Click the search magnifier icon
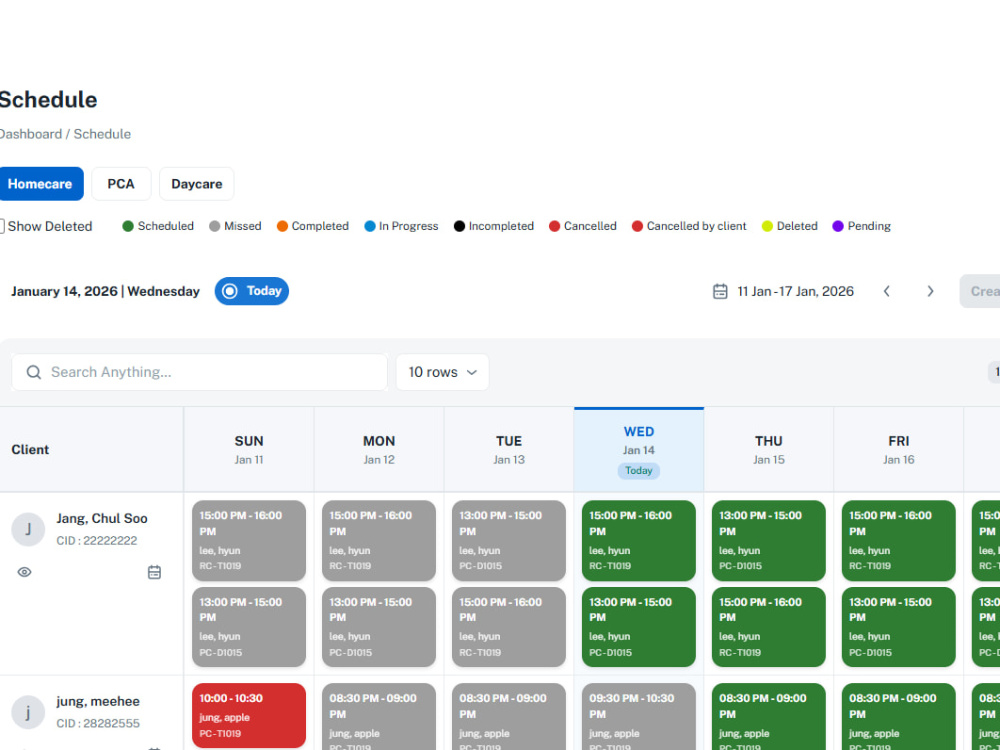 point(34,372)
